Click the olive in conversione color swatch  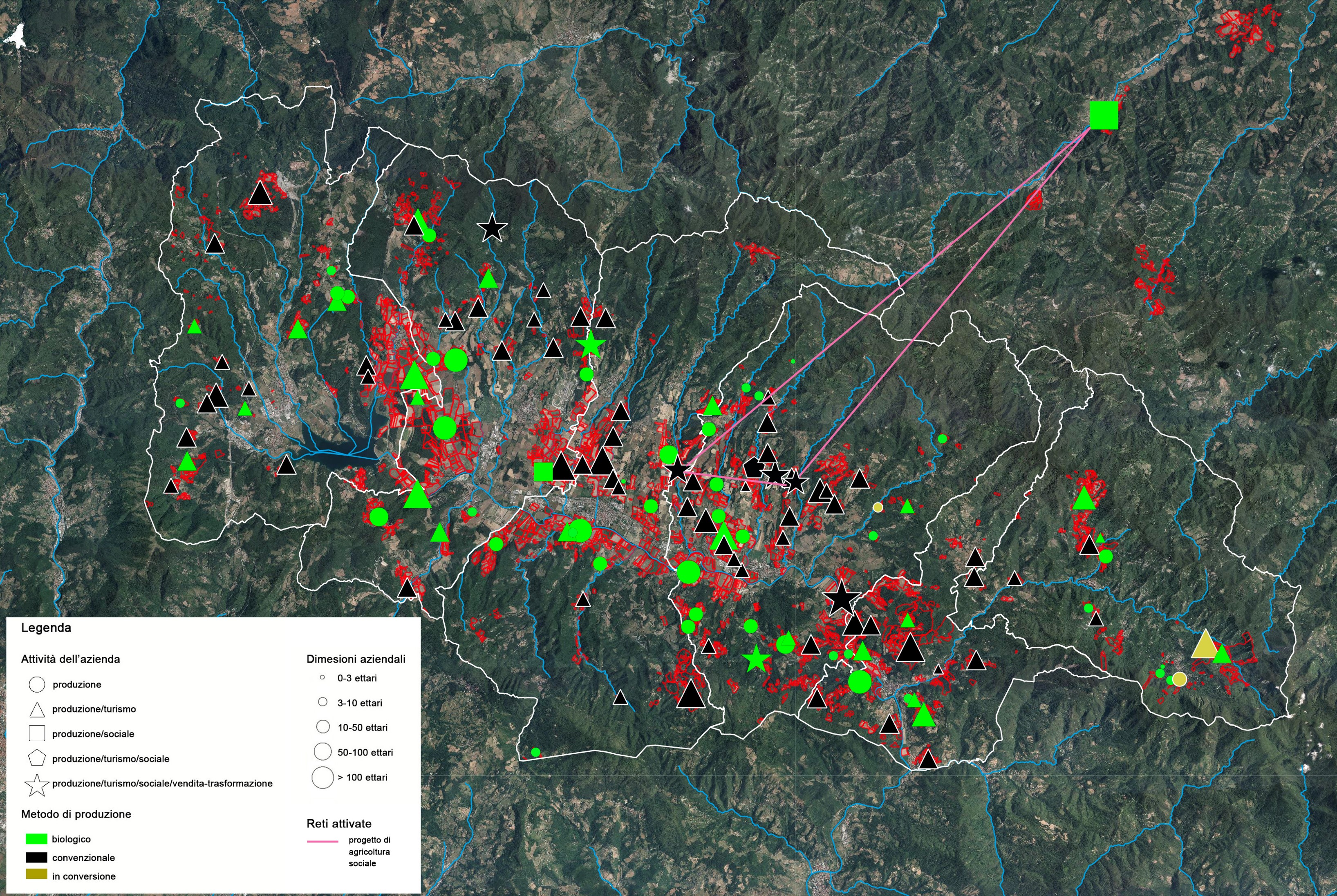point(37,874)
